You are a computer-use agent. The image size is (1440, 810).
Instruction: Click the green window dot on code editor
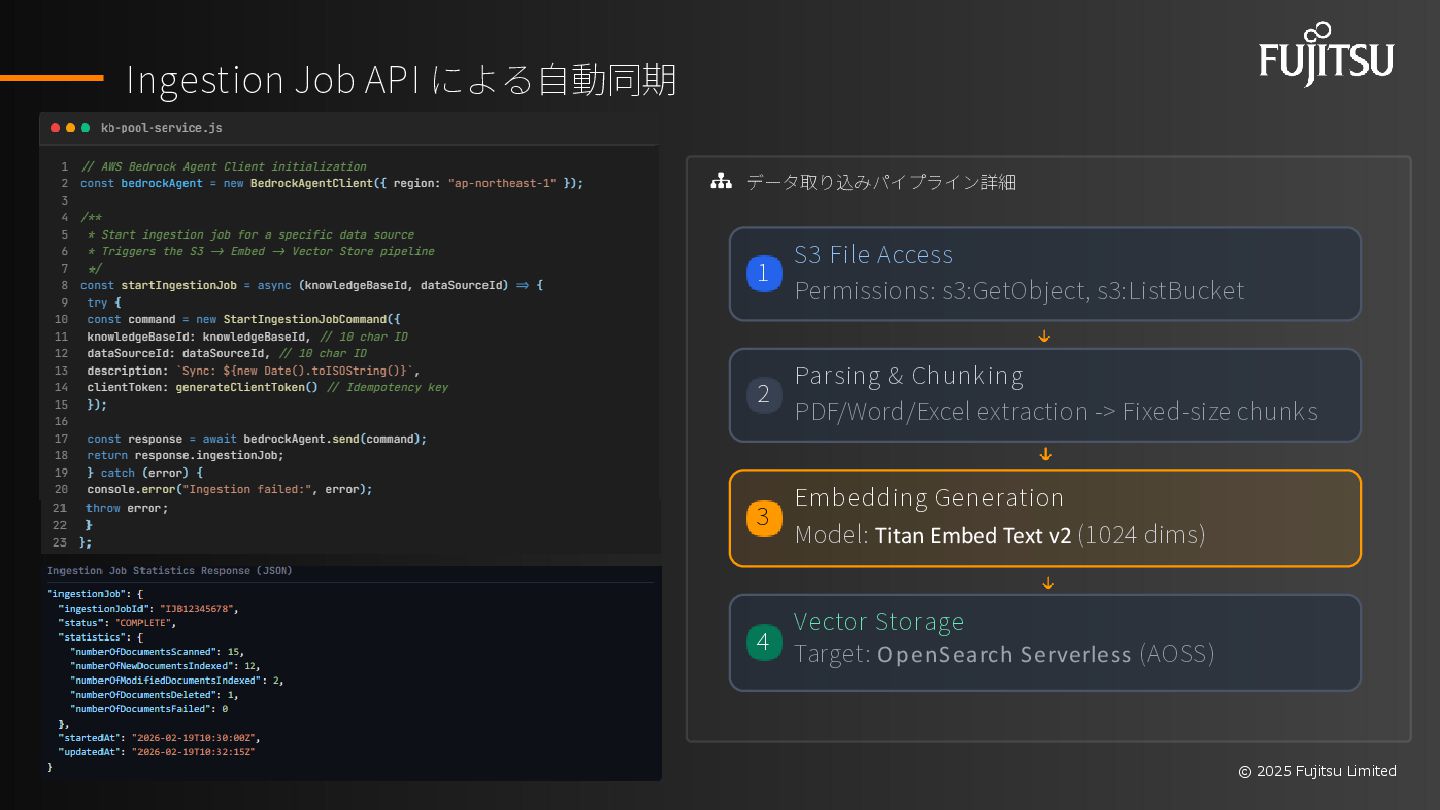[x=85, y=128]
